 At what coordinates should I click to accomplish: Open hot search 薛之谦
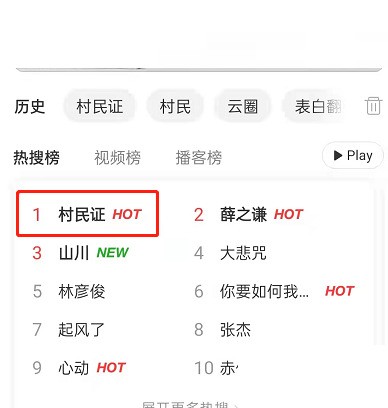pyautogui.click(x=248, y=214)
